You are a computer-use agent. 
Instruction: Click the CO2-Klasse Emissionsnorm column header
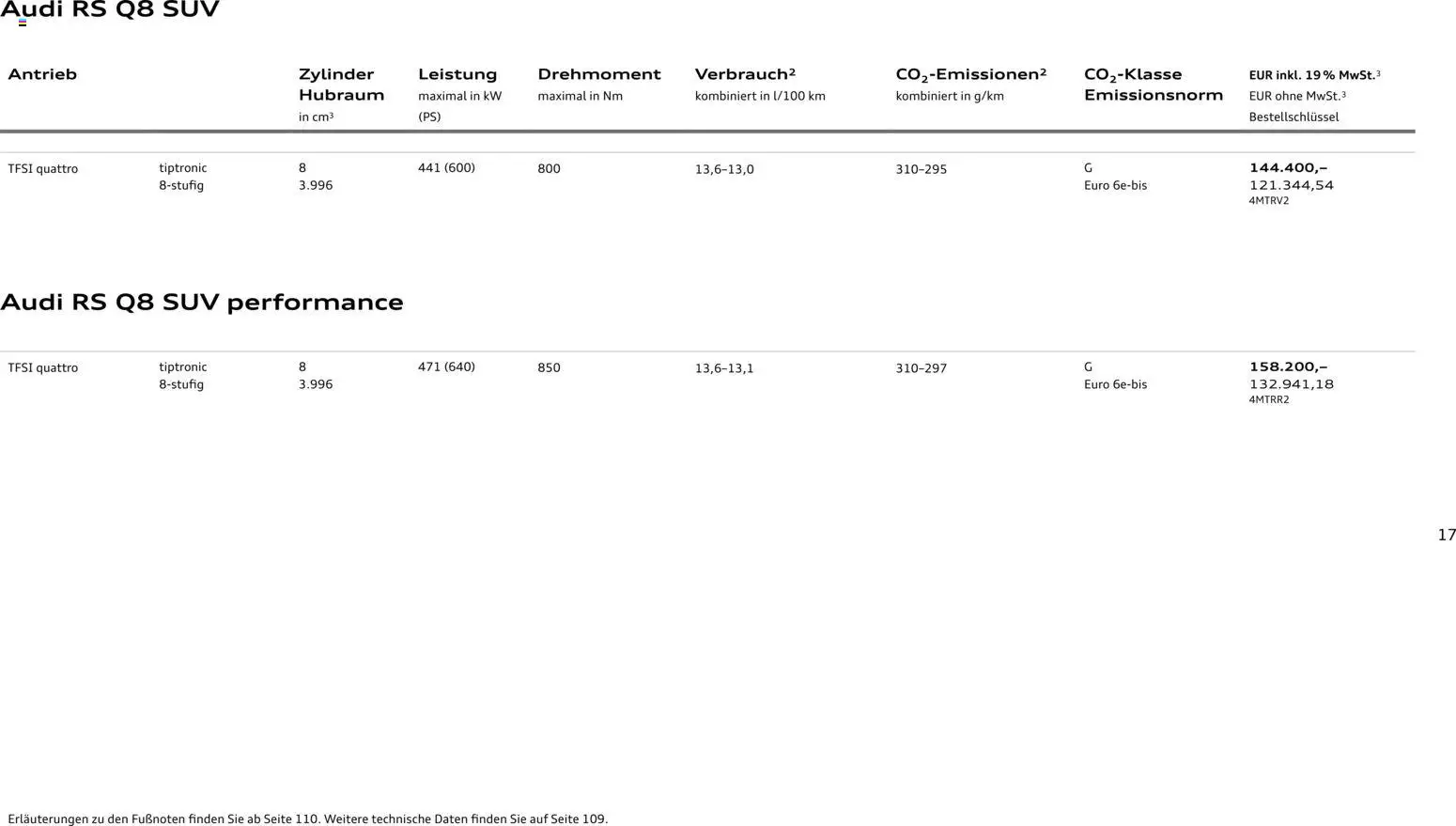1153,85
